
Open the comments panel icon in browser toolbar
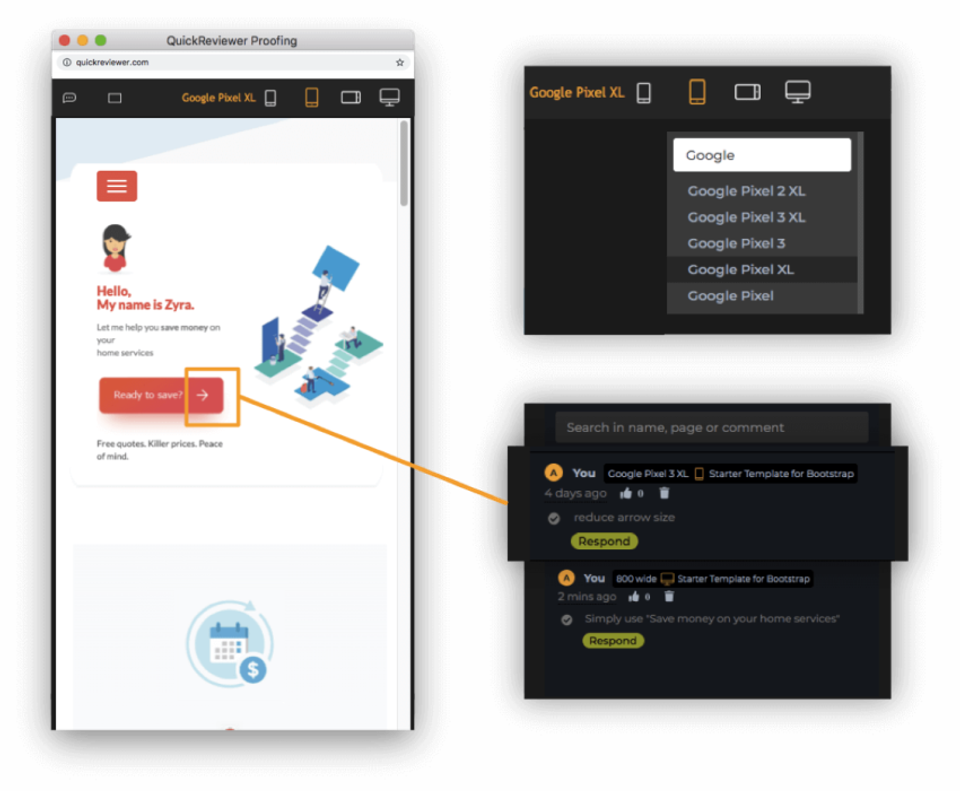coord(70,98)
